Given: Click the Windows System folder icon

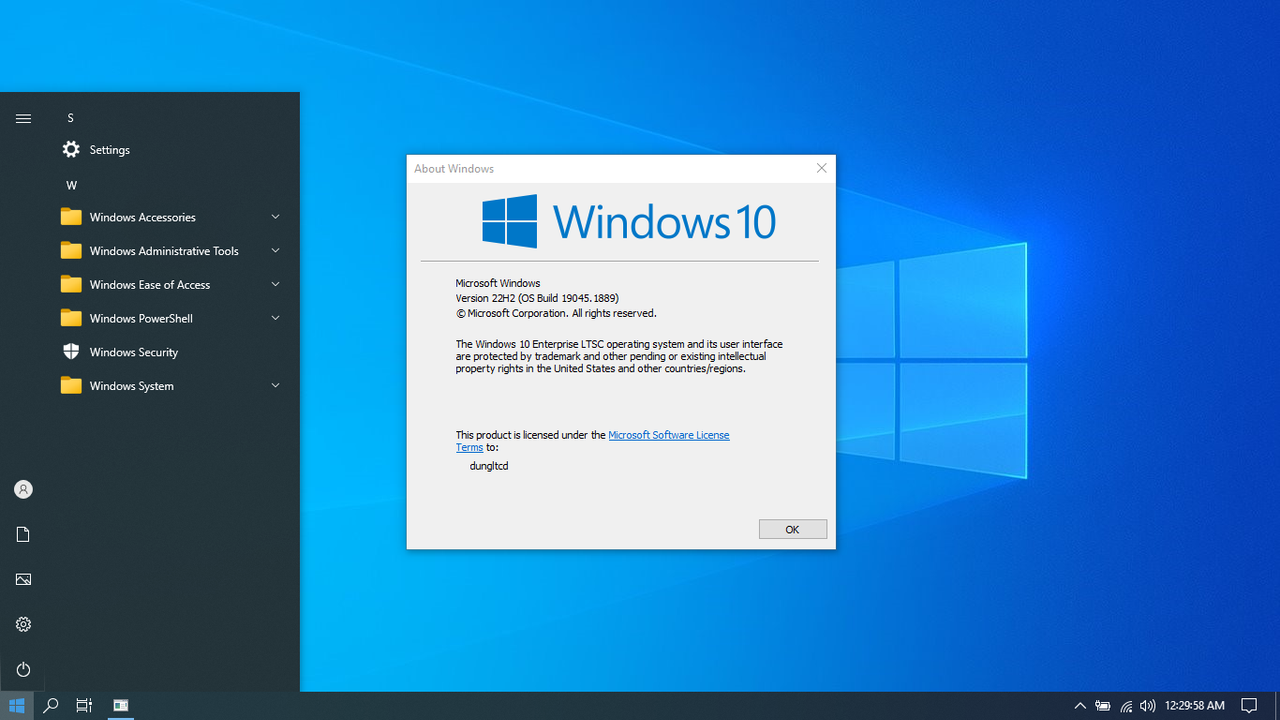Looking at the screenshot, I should coord(71,386).
